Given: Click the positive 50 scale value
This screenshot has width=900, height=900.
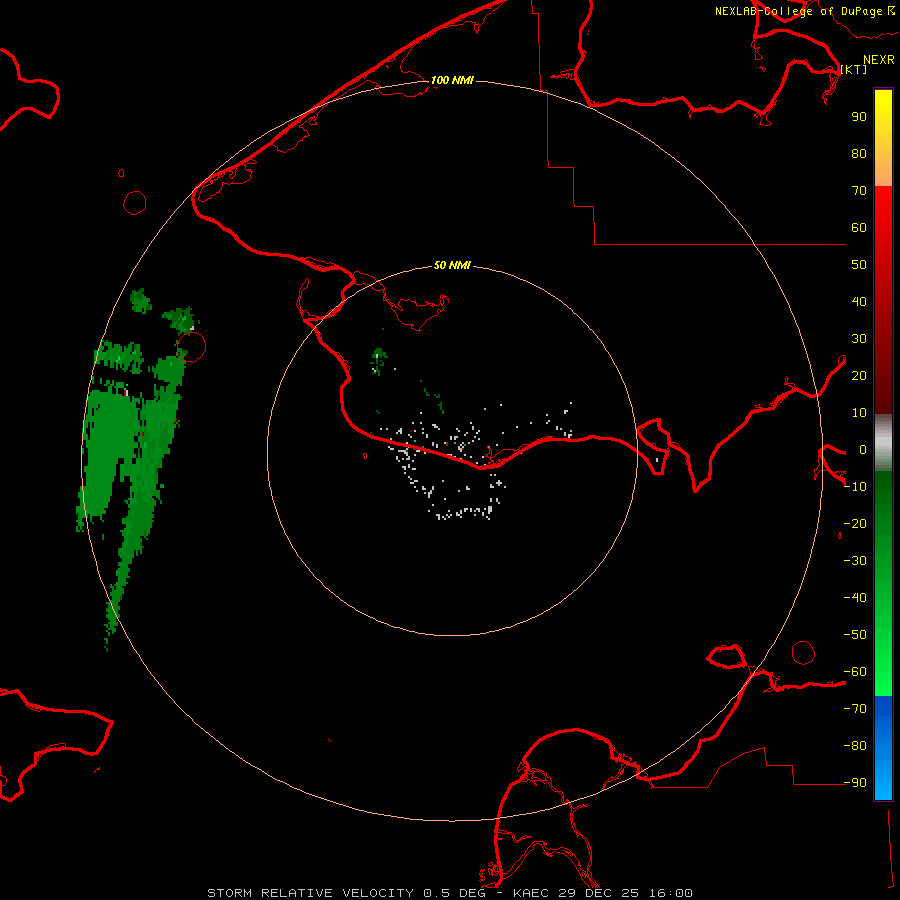Looking at the screenshot, I should tap(859, 265).
